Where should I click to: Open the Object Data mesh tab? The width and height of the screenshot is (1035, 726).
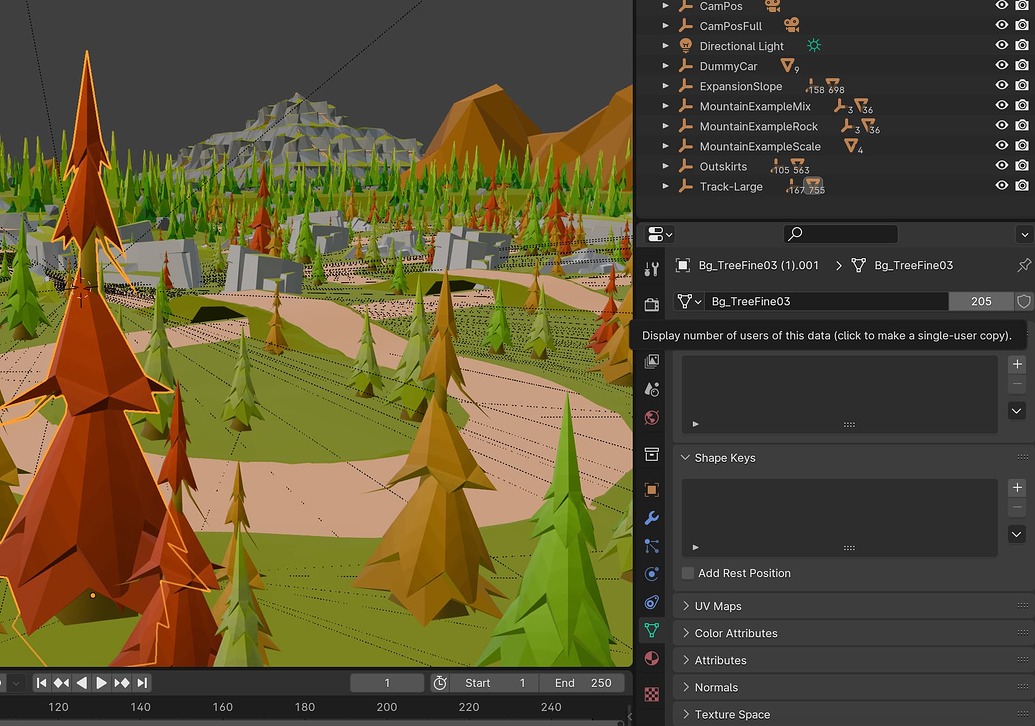pyautogui.click(x=651, y=630)
